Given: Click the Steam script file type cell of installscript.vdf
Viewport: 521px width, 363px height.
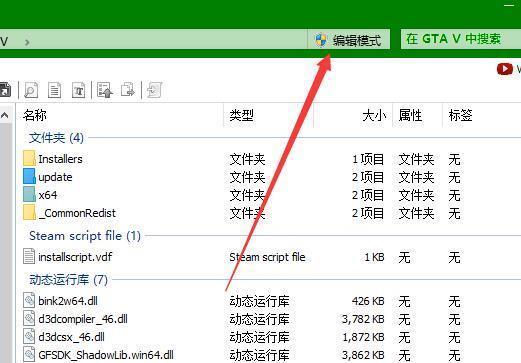Looking at the screenshot, I should pos(267,257).
